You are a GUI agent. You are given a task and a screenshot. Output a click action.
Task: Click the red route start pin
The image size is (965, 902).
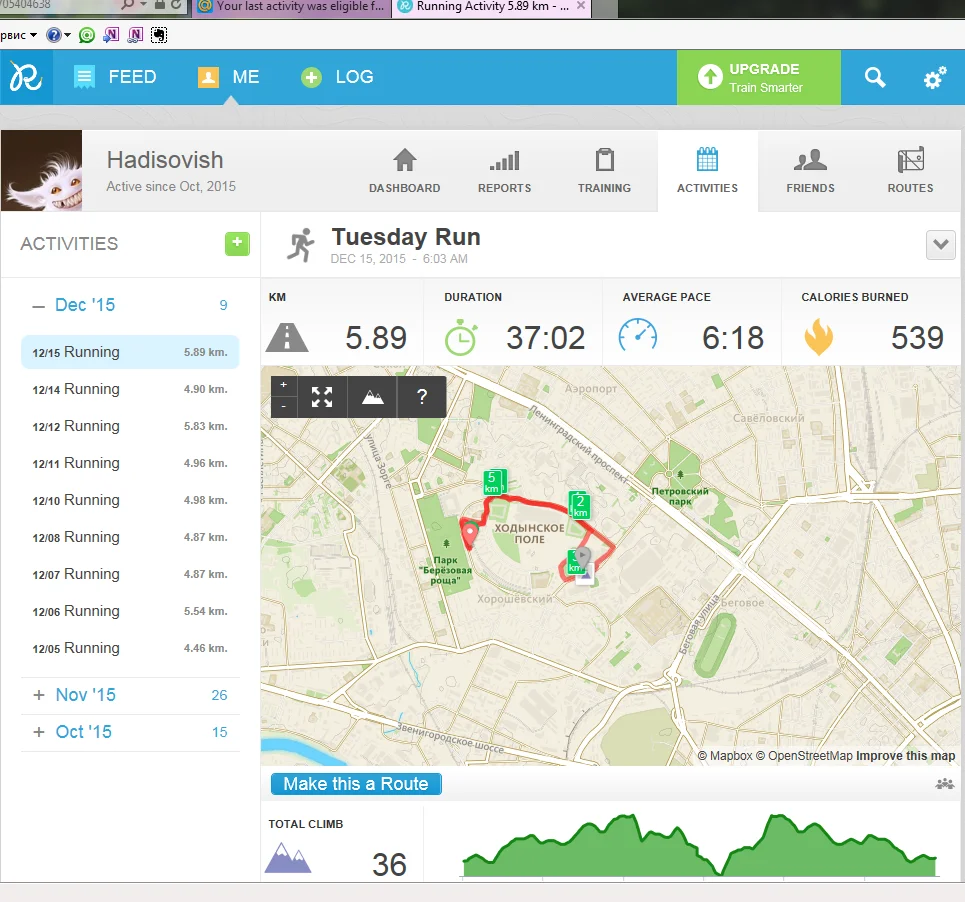click(470, 534)
